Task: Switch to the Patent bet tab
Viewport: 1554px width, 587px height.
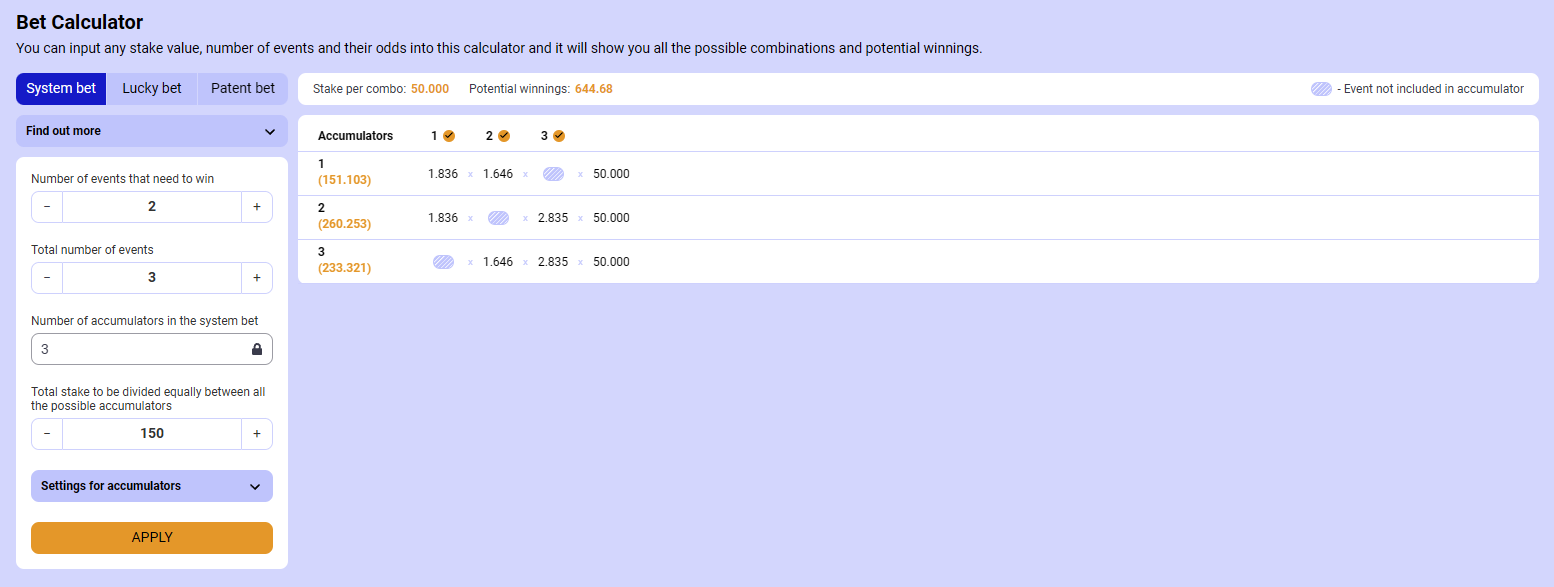Action: coord(243,88)
